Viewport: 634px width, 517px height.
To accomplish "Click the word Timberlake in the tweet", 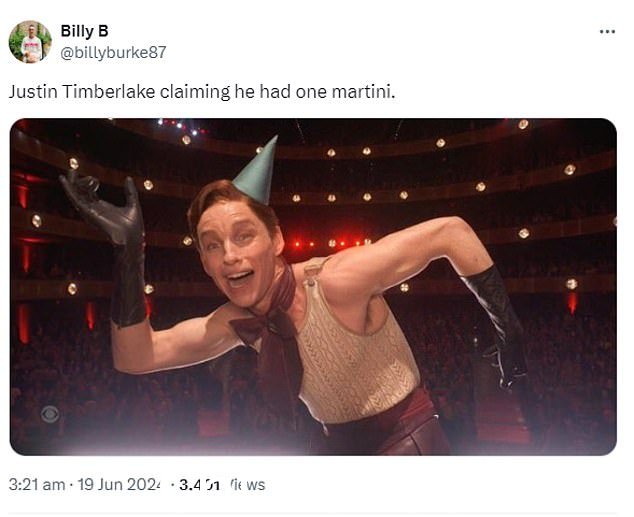I will click(x=109, y=92).
